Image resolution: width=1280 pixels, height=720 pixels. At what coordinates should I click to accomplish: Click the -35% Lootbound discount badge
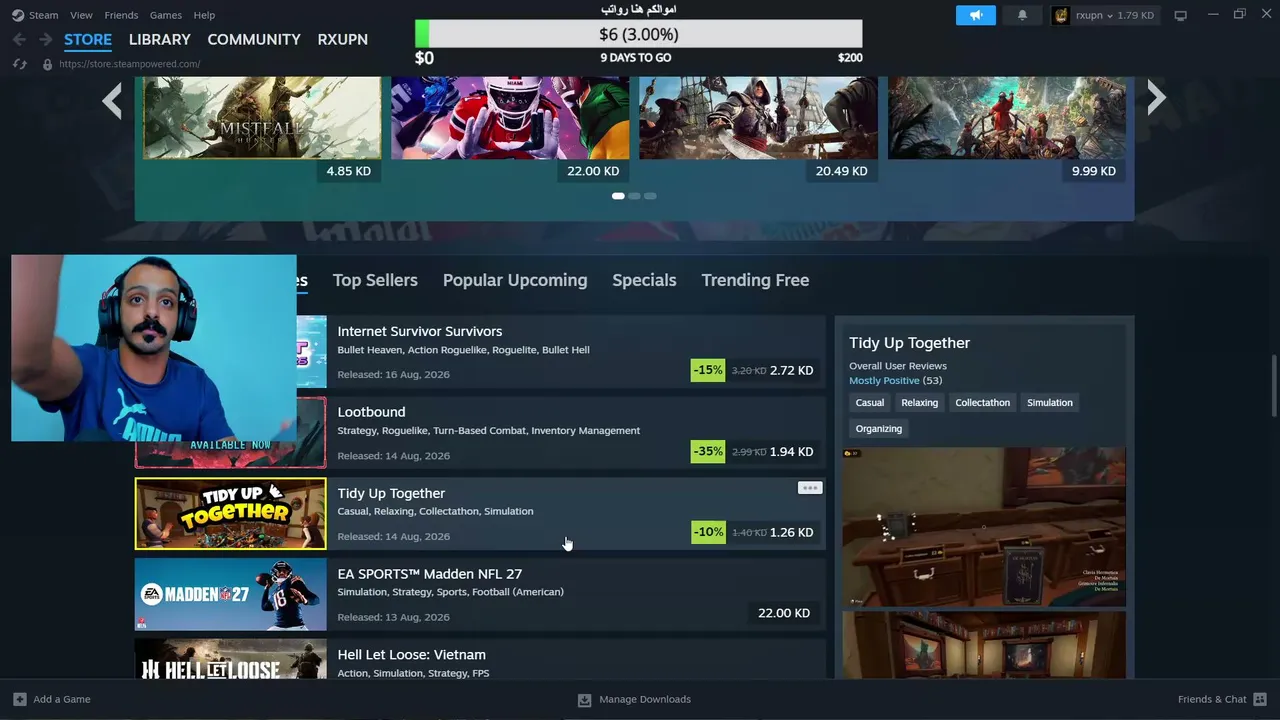[708, 451]
